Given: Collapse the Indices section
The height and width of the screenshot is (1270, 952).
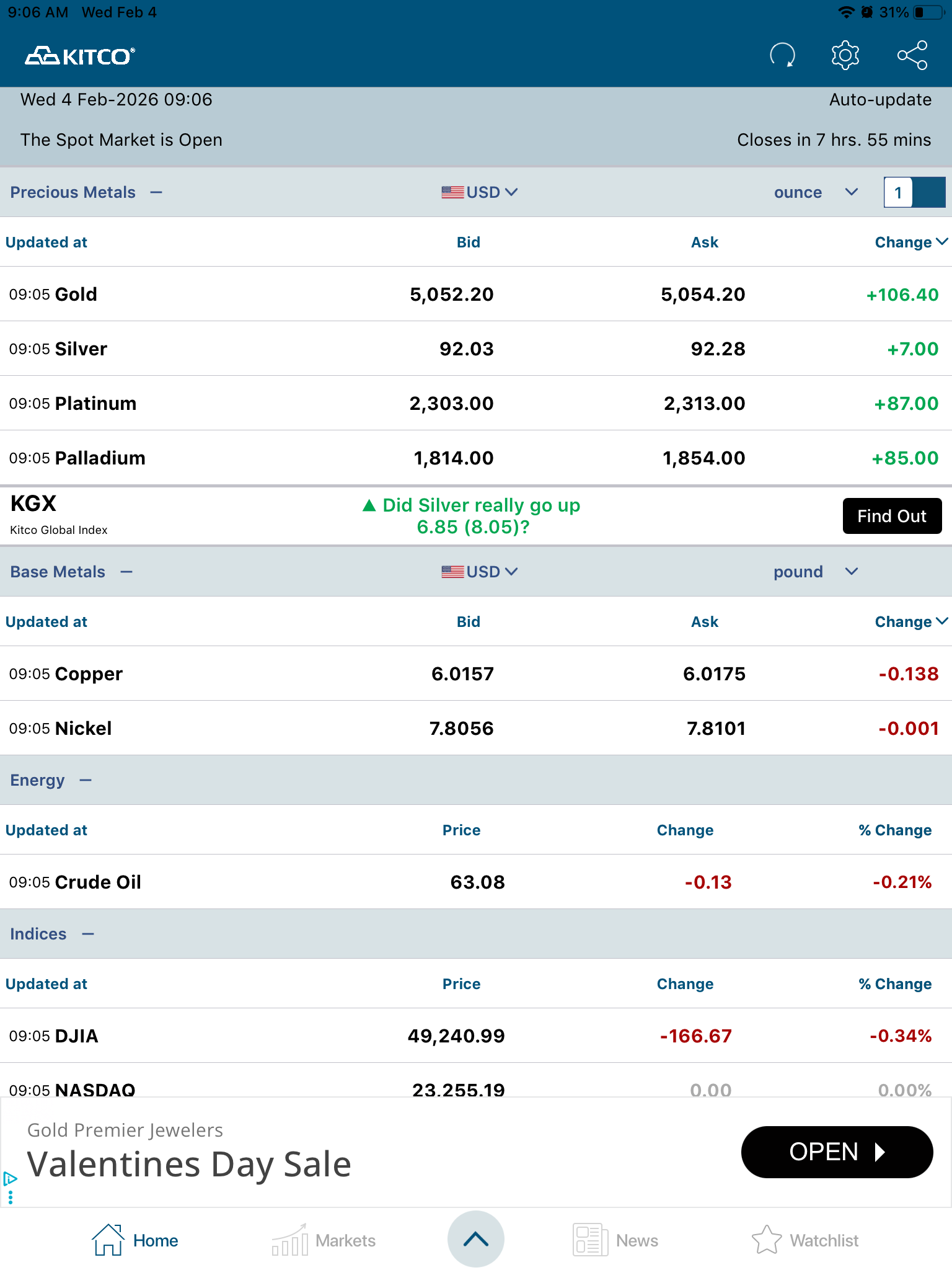Looking at the screenshot, I should [88, 934].
